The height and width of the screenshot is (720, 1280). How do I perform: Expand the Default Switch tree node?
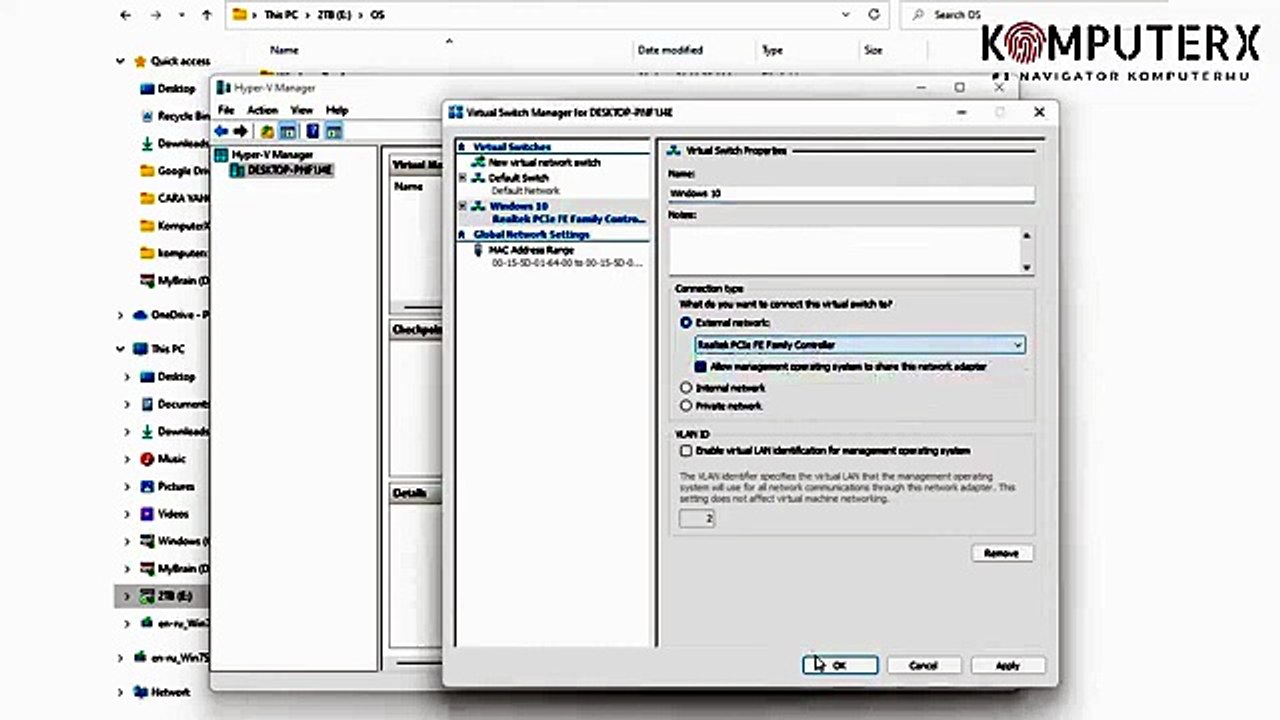(x=462, y=178)
